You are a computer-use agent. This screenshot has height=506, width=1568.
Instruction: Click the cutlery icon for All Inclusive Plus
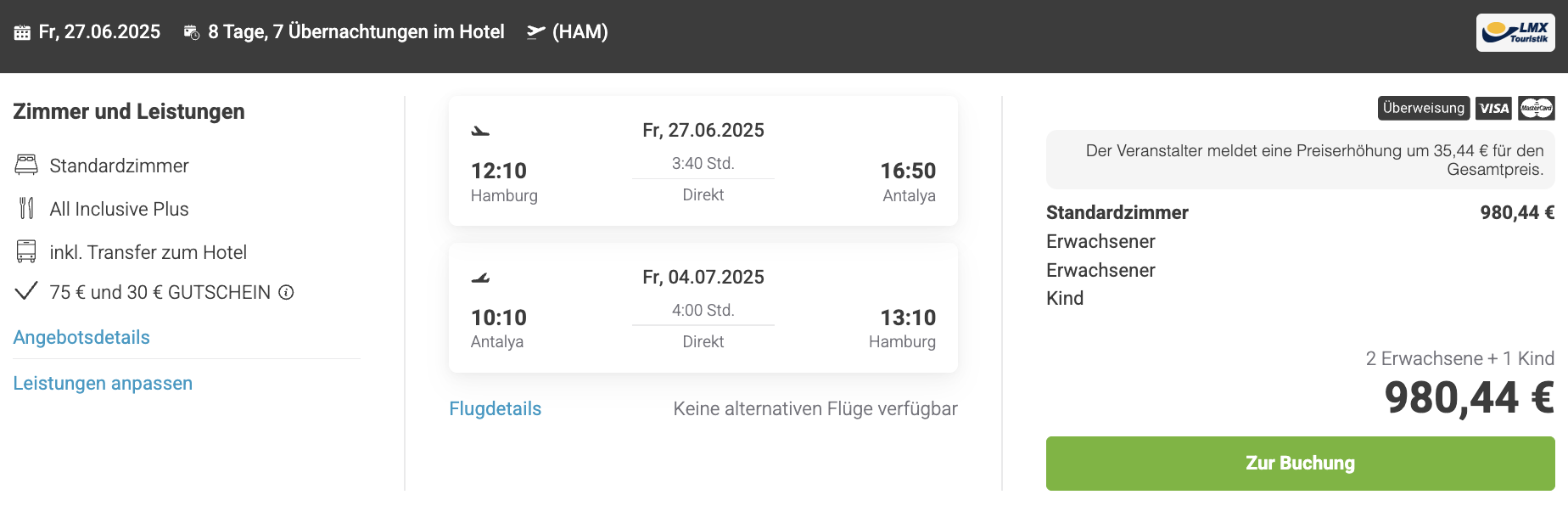pyautogui.click(x=26, y=208)
